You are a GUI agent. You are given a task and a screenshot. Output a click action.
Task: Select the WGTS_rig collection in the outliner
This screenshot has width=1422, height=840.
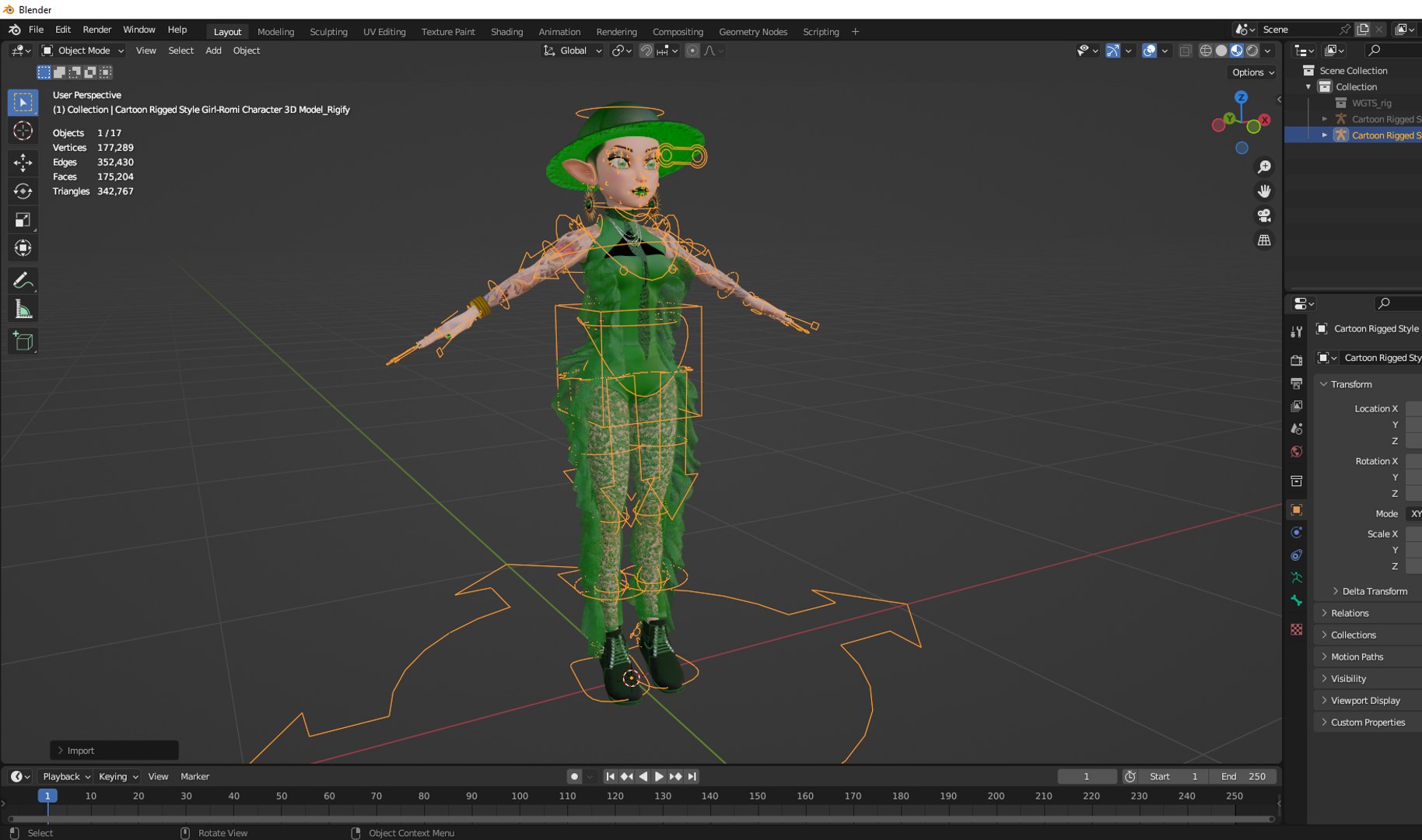[x=1371, y=103]
